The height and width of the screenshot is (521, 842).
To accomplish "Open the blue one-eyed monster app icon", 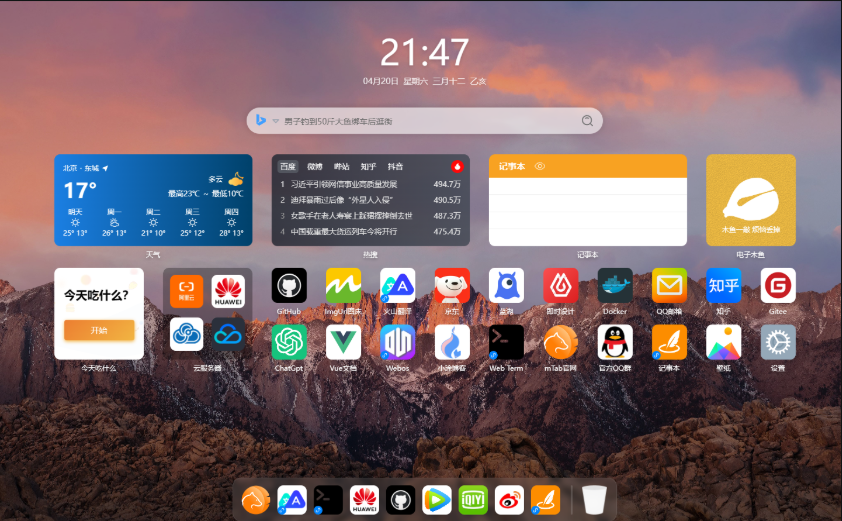I will tap(506, 285).
